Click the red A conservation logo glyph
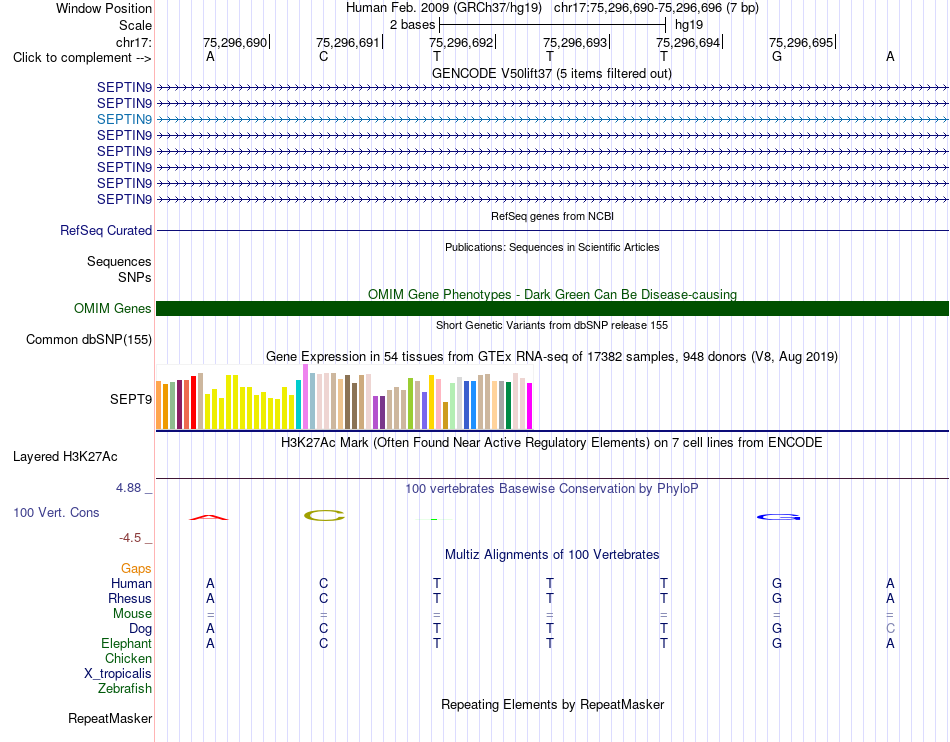Viewport: 950px width, 742px height. 209,517
